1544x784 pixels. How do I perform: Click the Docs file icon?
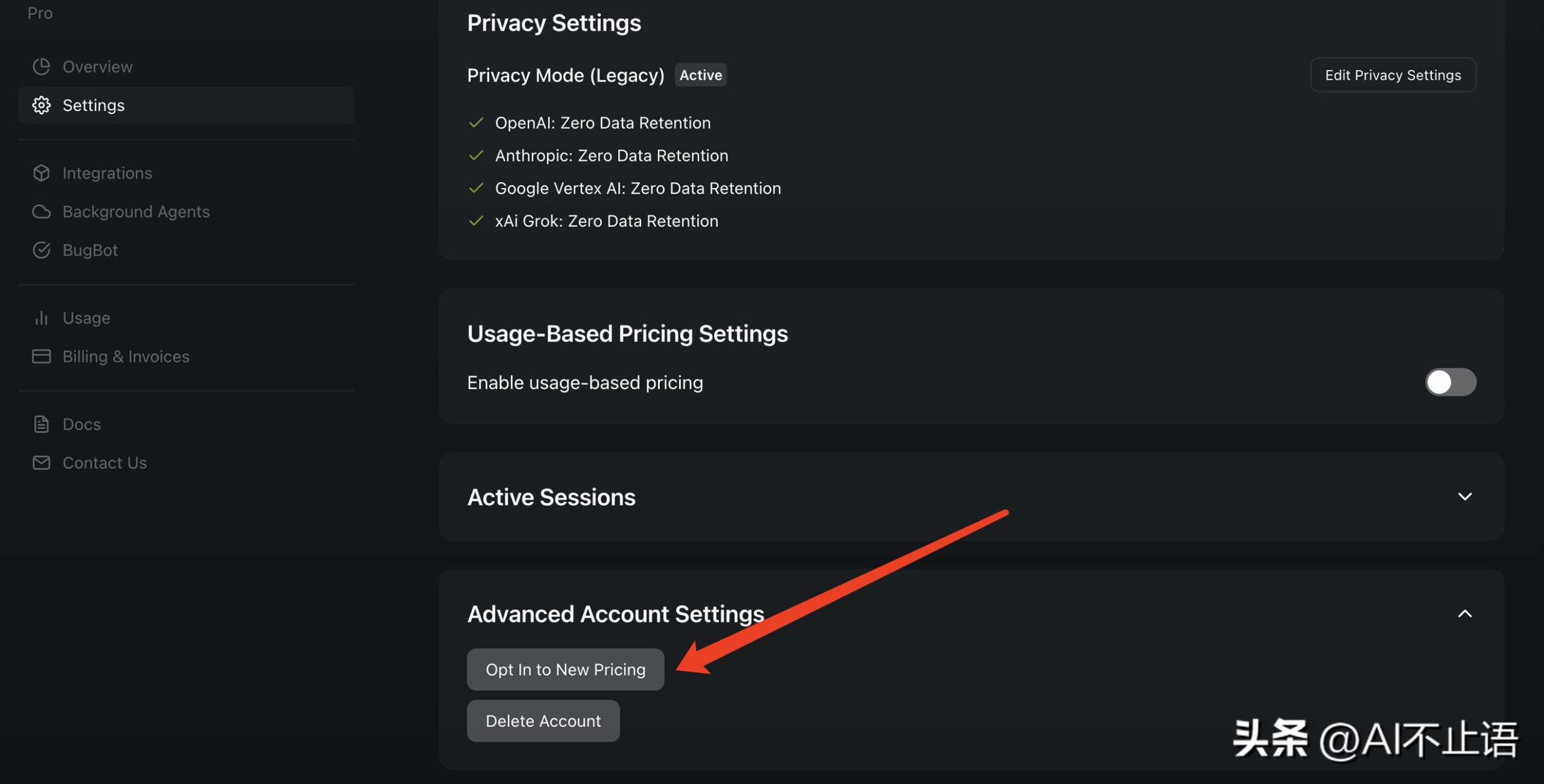coord(41,424)
